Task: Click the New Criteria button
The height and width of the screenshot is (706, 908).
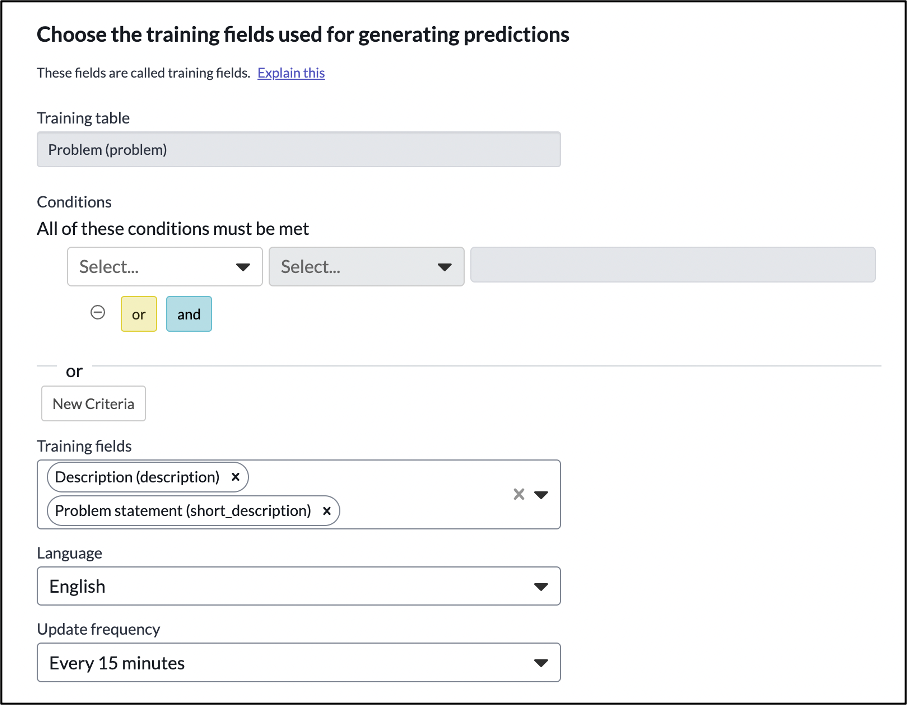Action: (x=93, y=404)
